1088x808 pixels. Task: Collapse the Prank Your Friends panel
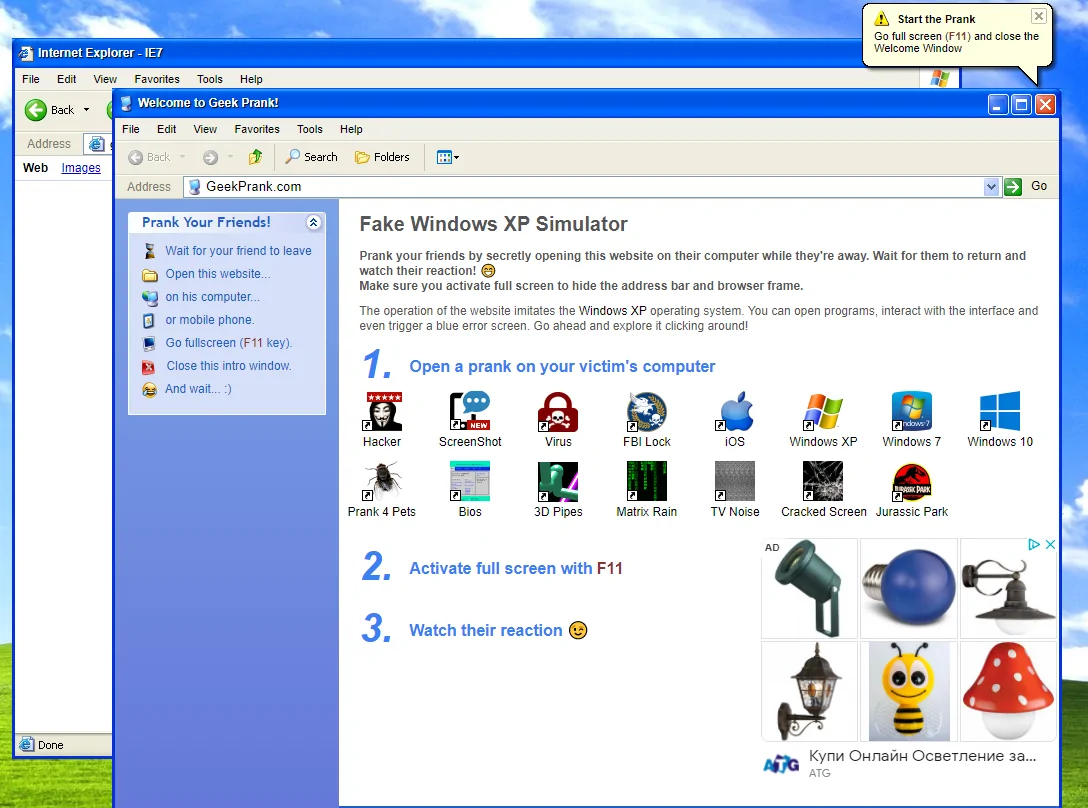(x=314, y=222)
